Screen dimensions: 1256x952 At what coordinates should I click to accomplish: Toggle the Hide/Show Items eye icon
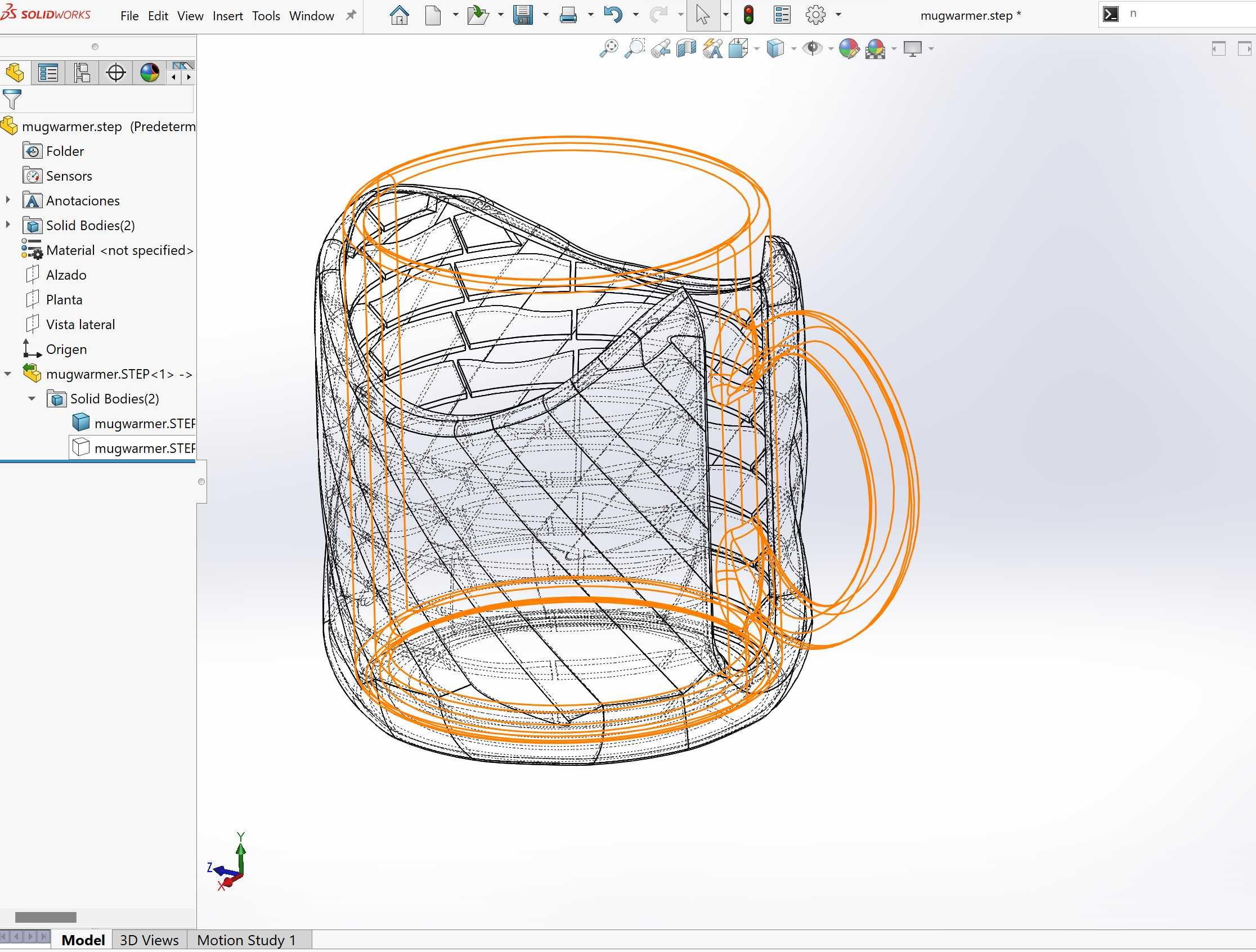[x=813, y=49]
